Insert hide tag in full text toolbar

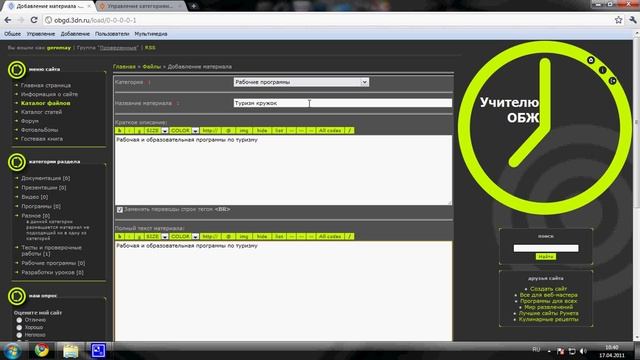click(x=262, y=237)
